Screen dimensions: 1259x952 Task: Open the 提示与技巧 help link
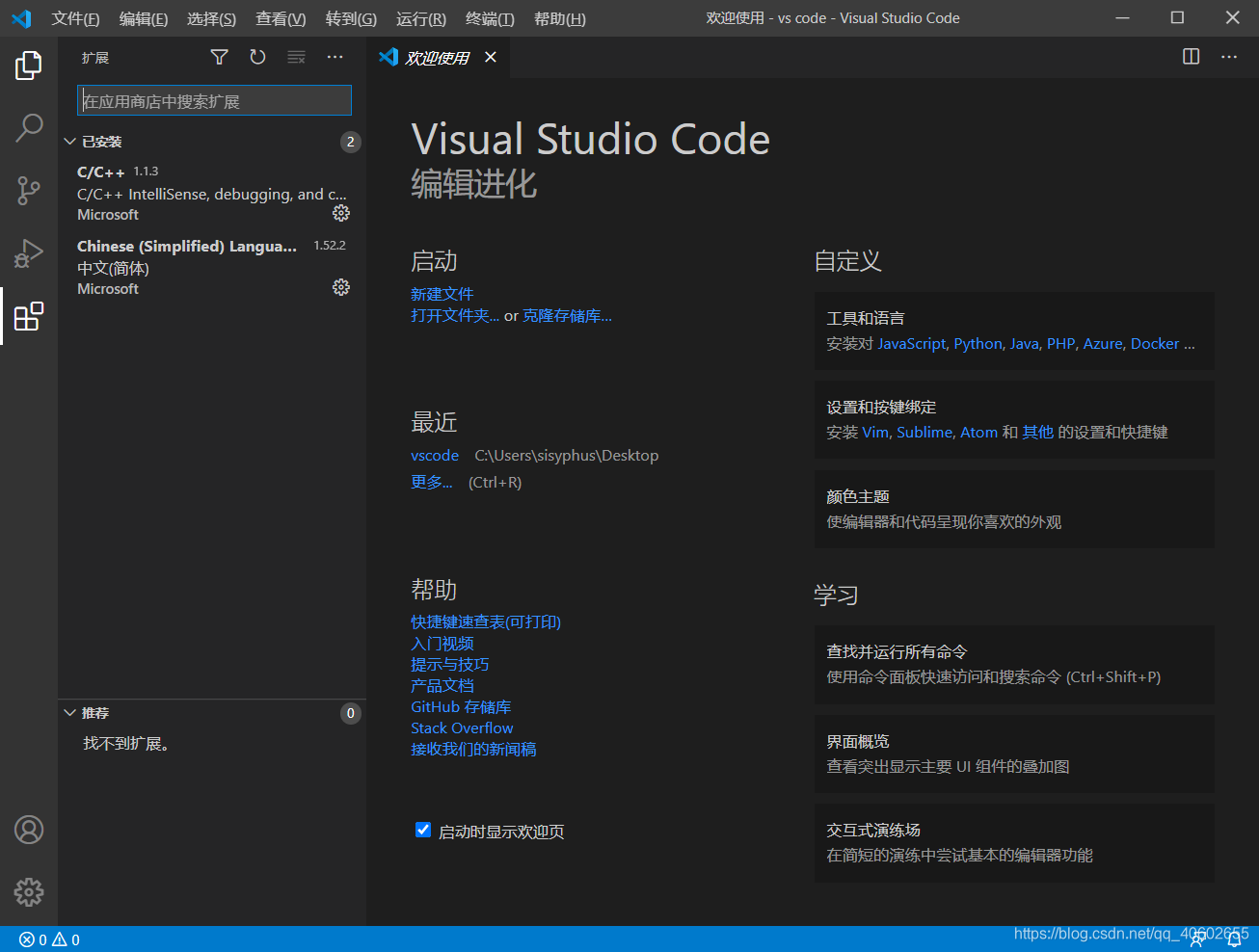(449, 665)
